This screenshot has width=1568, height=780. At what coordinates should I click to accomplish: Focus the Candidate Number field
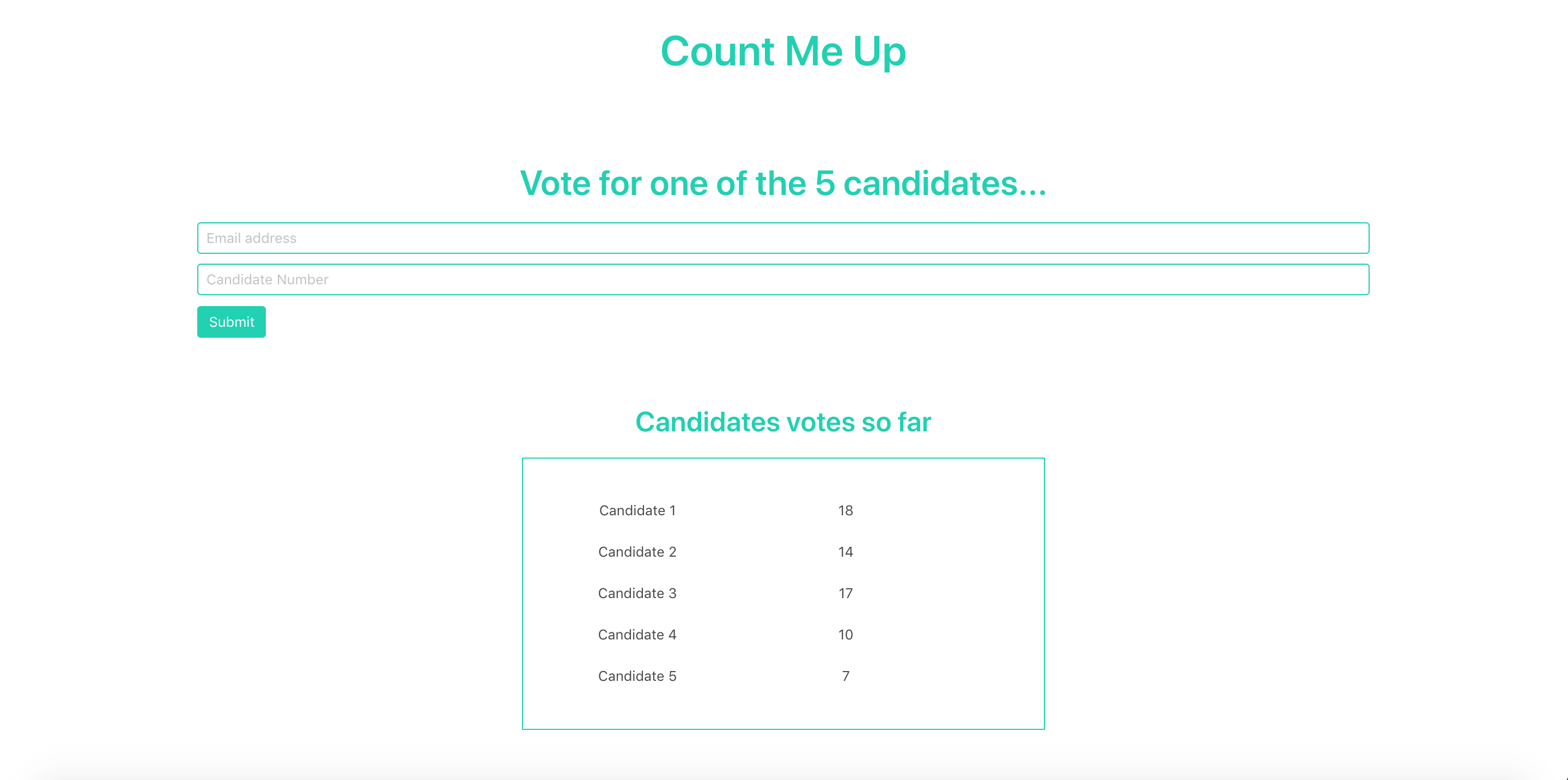pos(783,279)
